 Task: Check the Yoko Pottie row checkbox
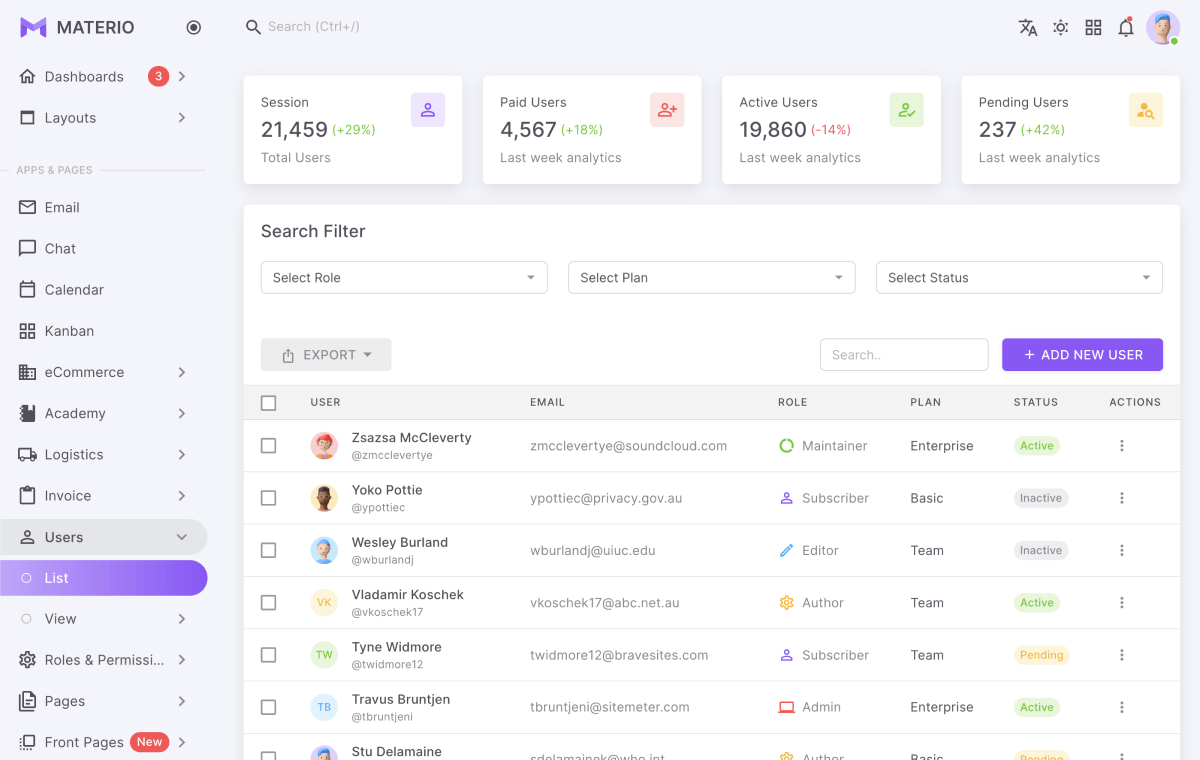268,498
